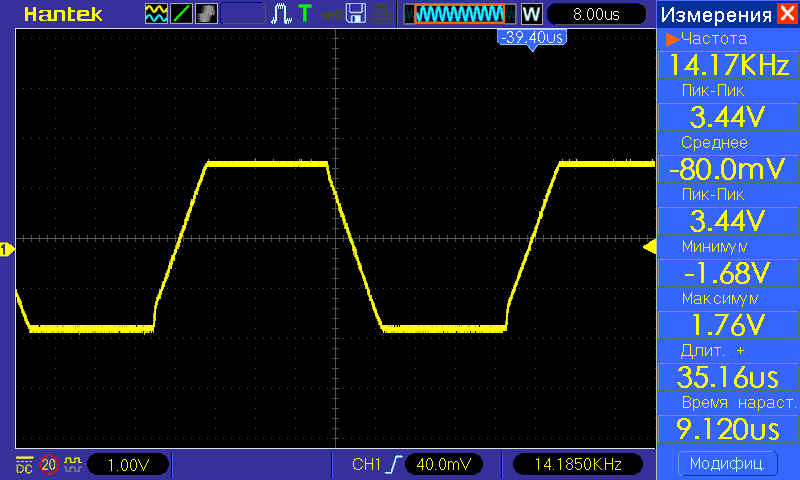Click the channel 1 ground level marker
The height and width of the screenshot is (480, 800).
tap(7, 250)
